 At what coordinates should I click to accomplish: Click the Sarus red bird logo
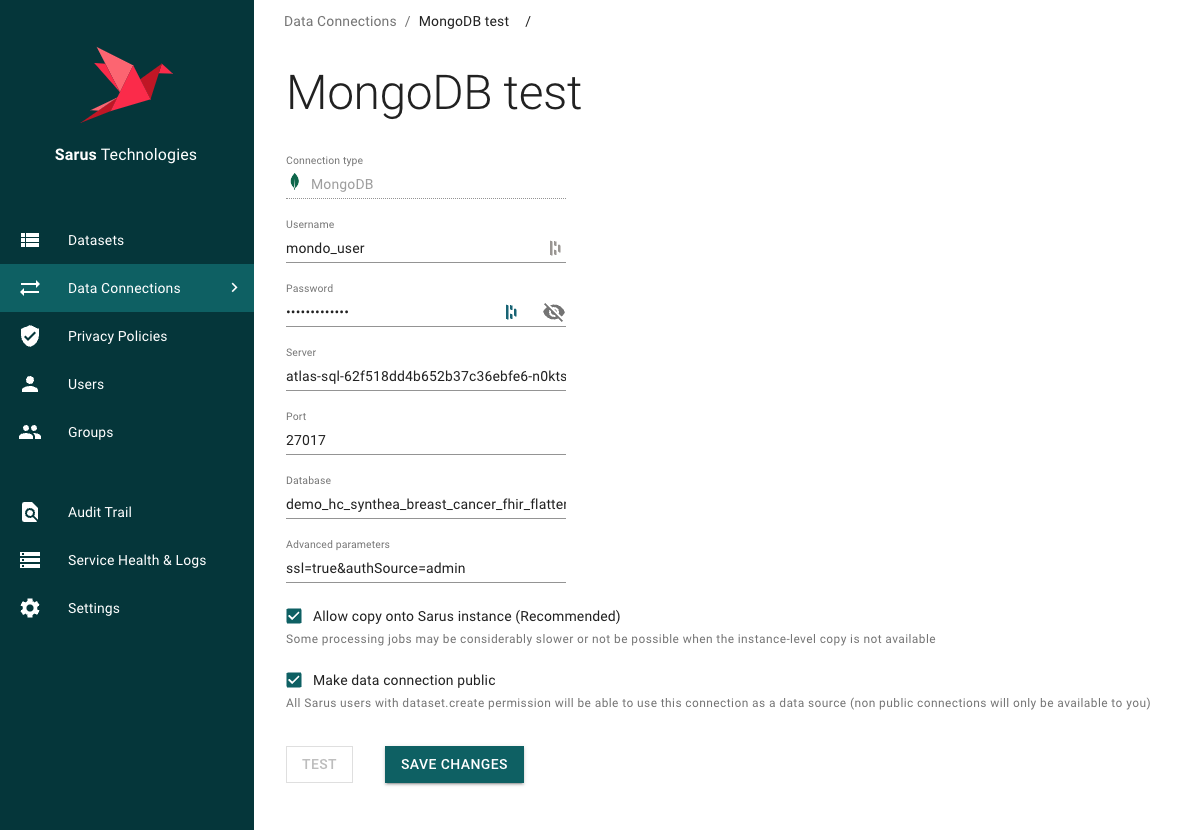[126, 84]
